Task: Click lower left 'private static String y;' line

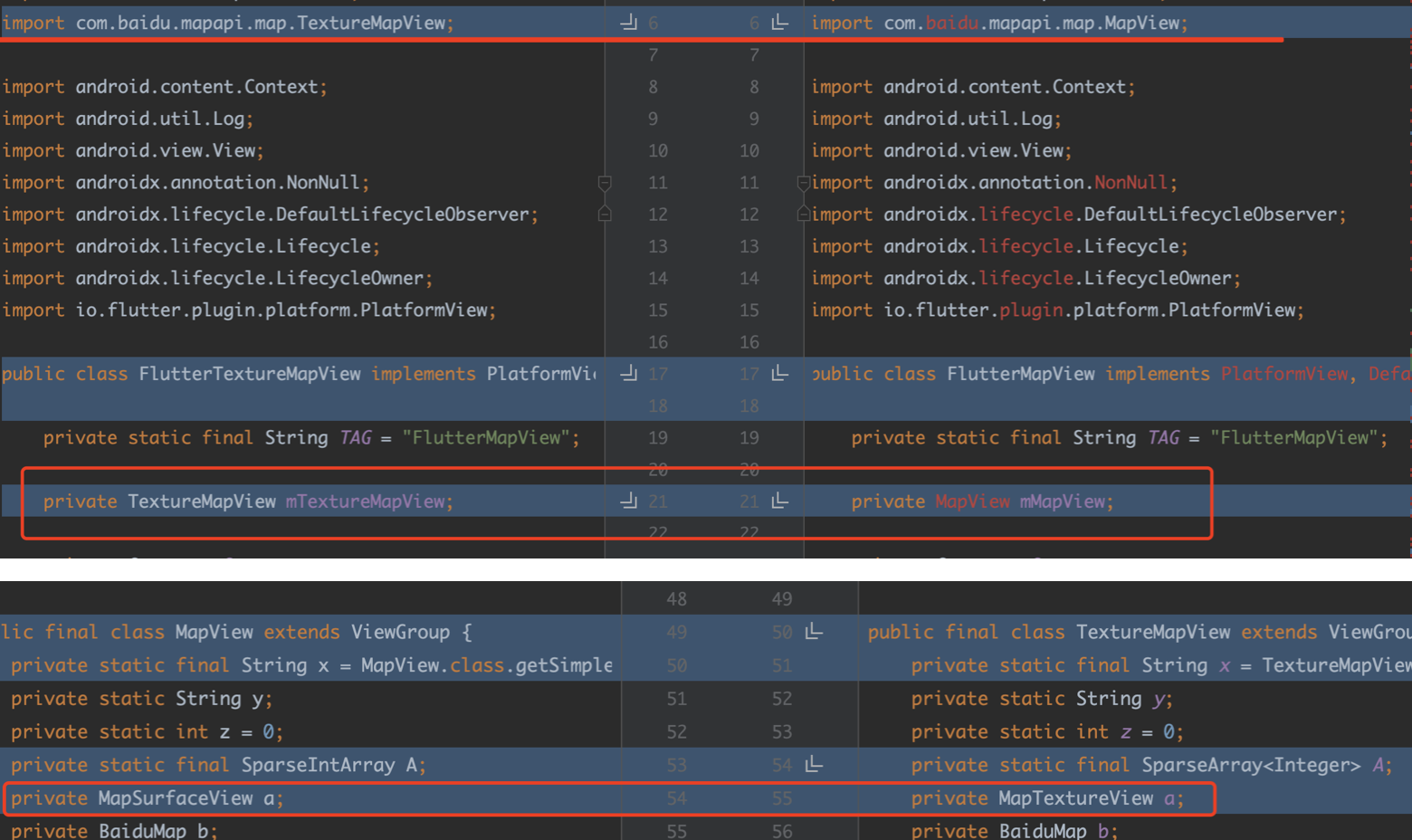Action: coord(141,699)
